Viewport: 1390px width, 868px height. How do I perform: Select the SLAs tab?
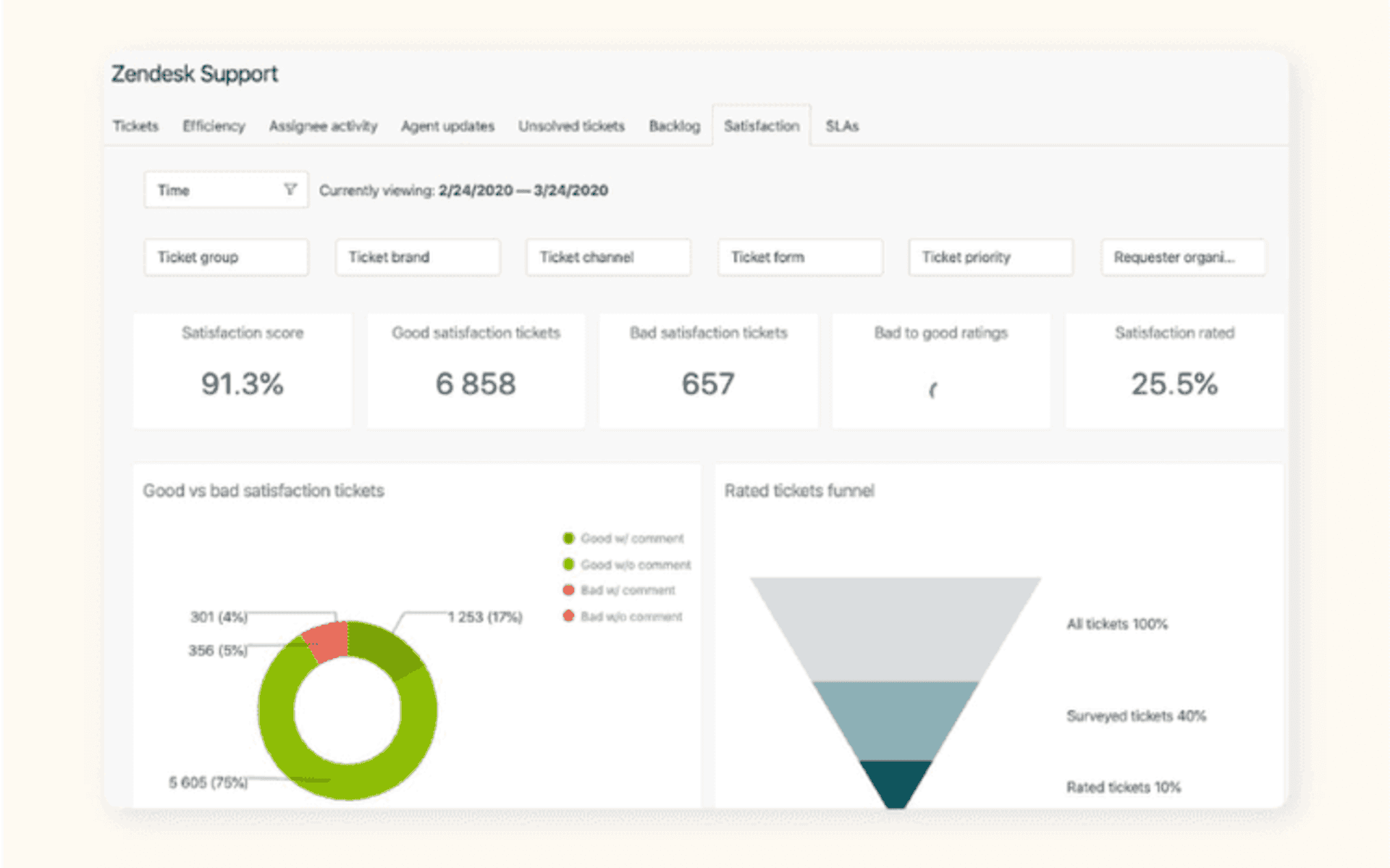click(x=842, y=126)
